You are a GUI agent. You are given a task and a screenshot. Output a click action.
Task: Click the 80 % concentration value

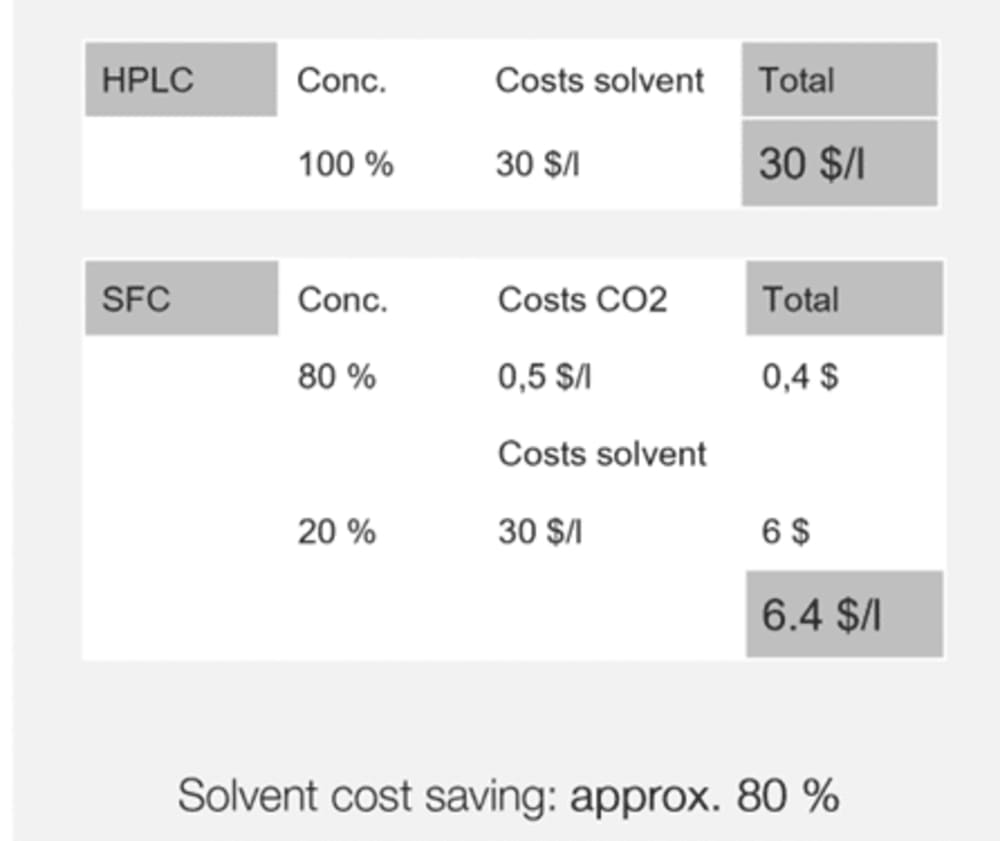[336, 377]
